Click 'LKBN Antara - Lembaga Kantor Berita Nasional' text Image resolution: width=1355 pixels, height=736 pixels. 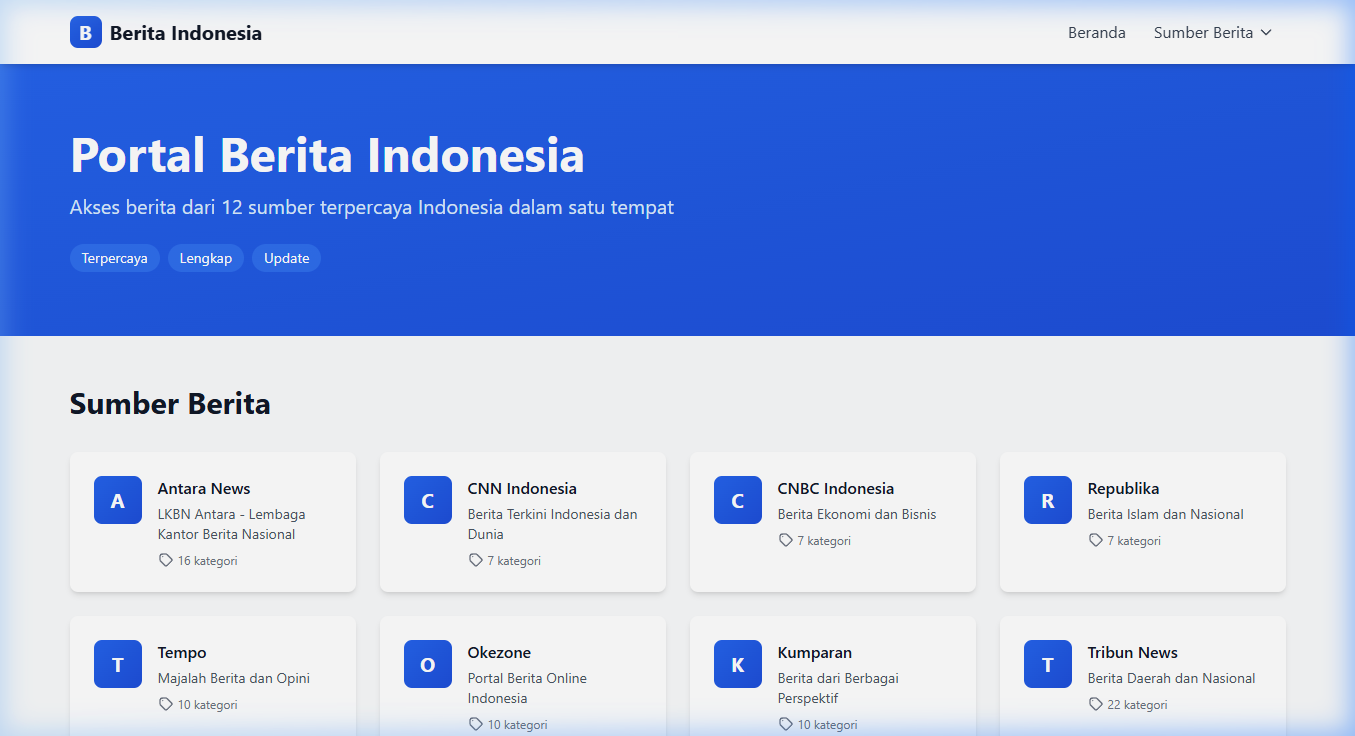(232, 524)
